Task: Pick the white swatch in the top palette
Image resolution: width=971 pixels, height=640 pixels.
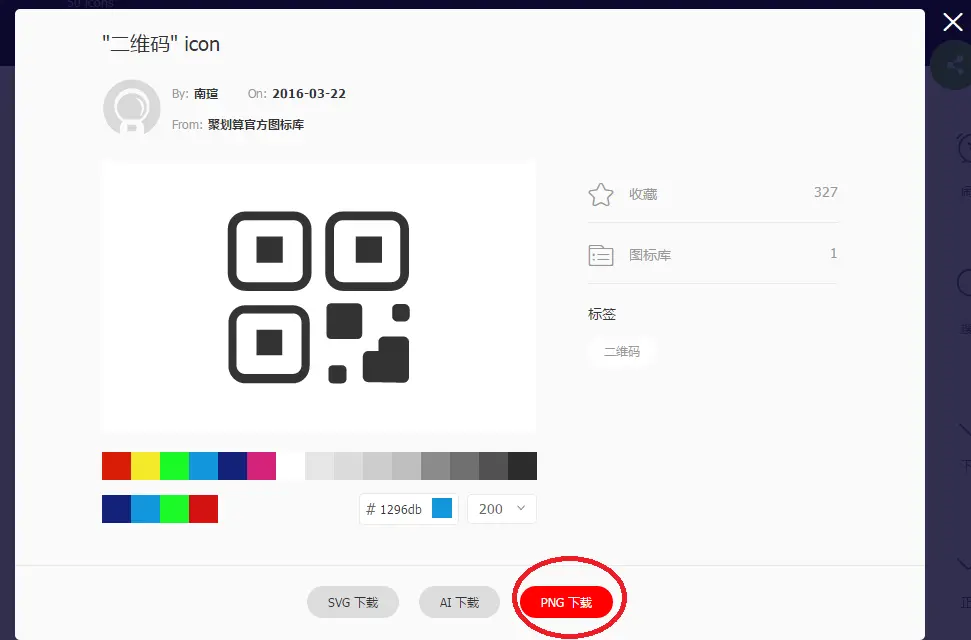Action: (x=290, y=466)
